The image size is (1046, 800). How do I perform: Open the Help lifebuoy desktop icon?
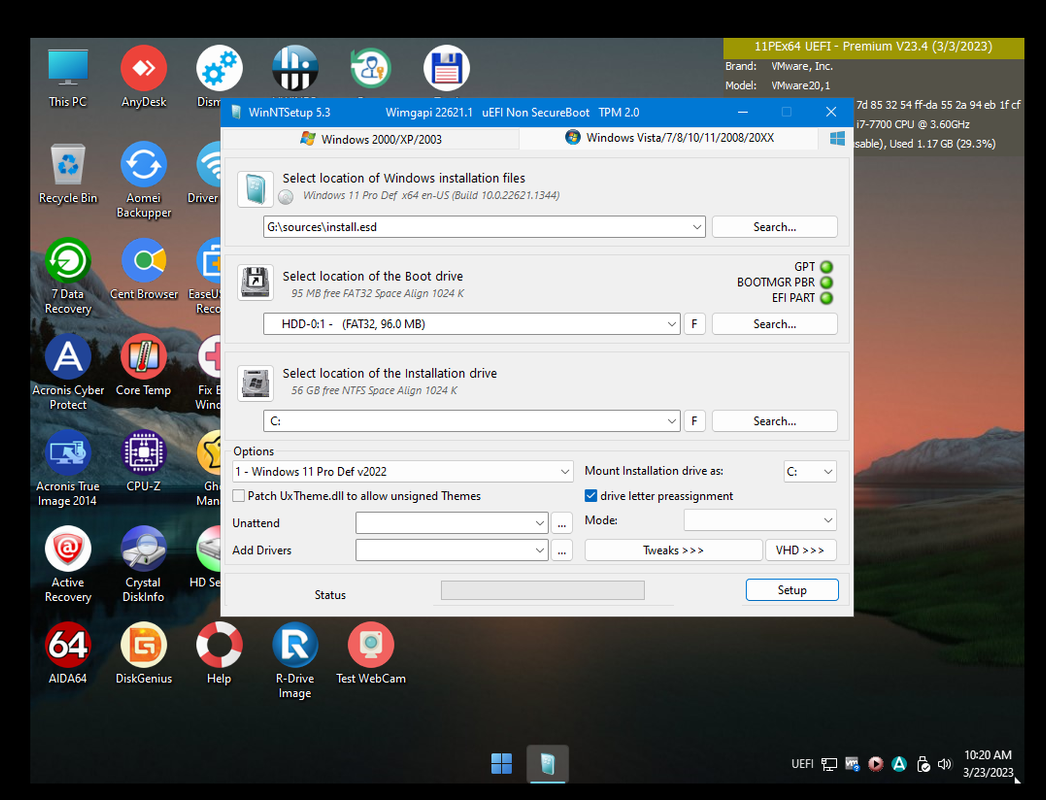[x=219, y=654]
